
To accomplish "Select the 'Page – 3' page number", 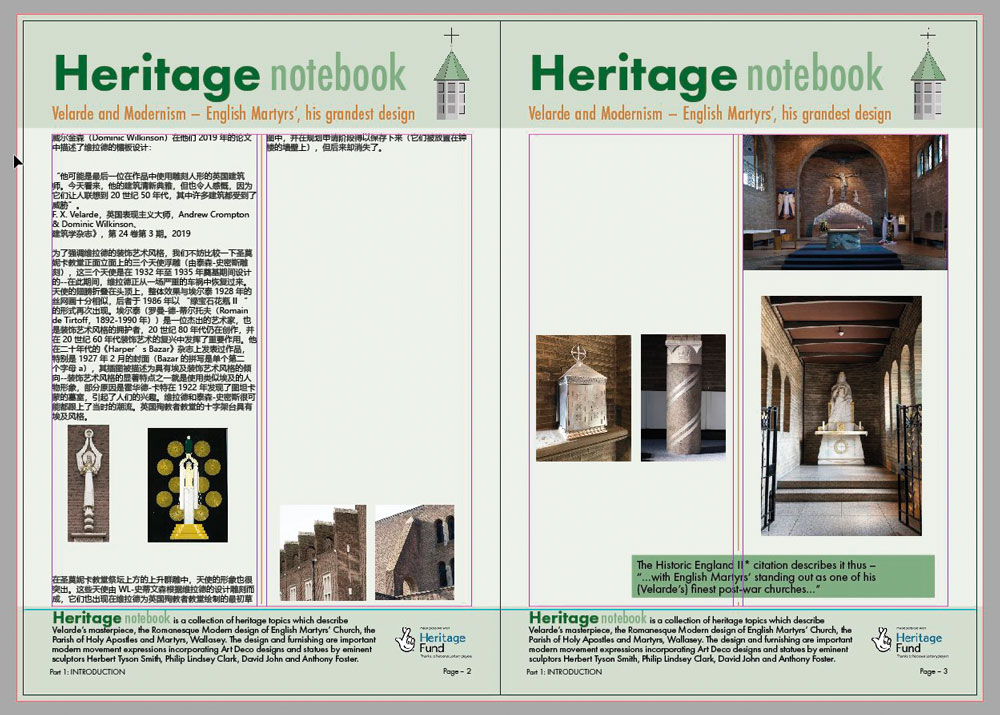I will coord(934,671).
